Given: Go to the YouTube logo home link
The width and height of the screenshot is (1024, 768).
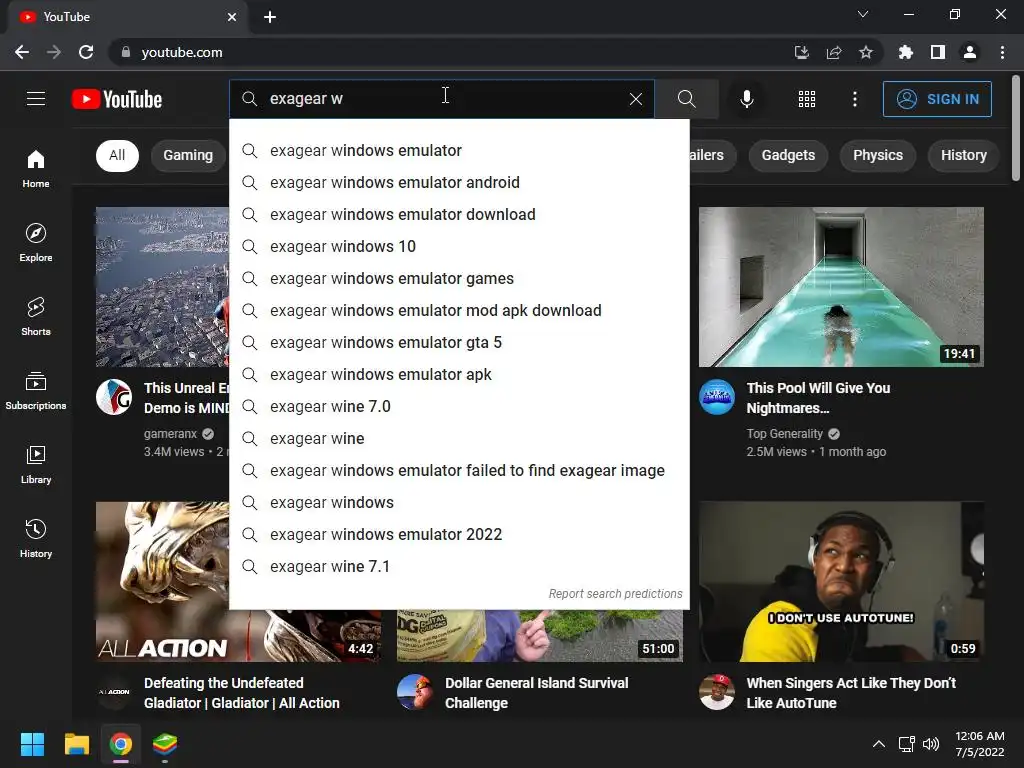Looking at the screenshot, I should coord(117,99).
